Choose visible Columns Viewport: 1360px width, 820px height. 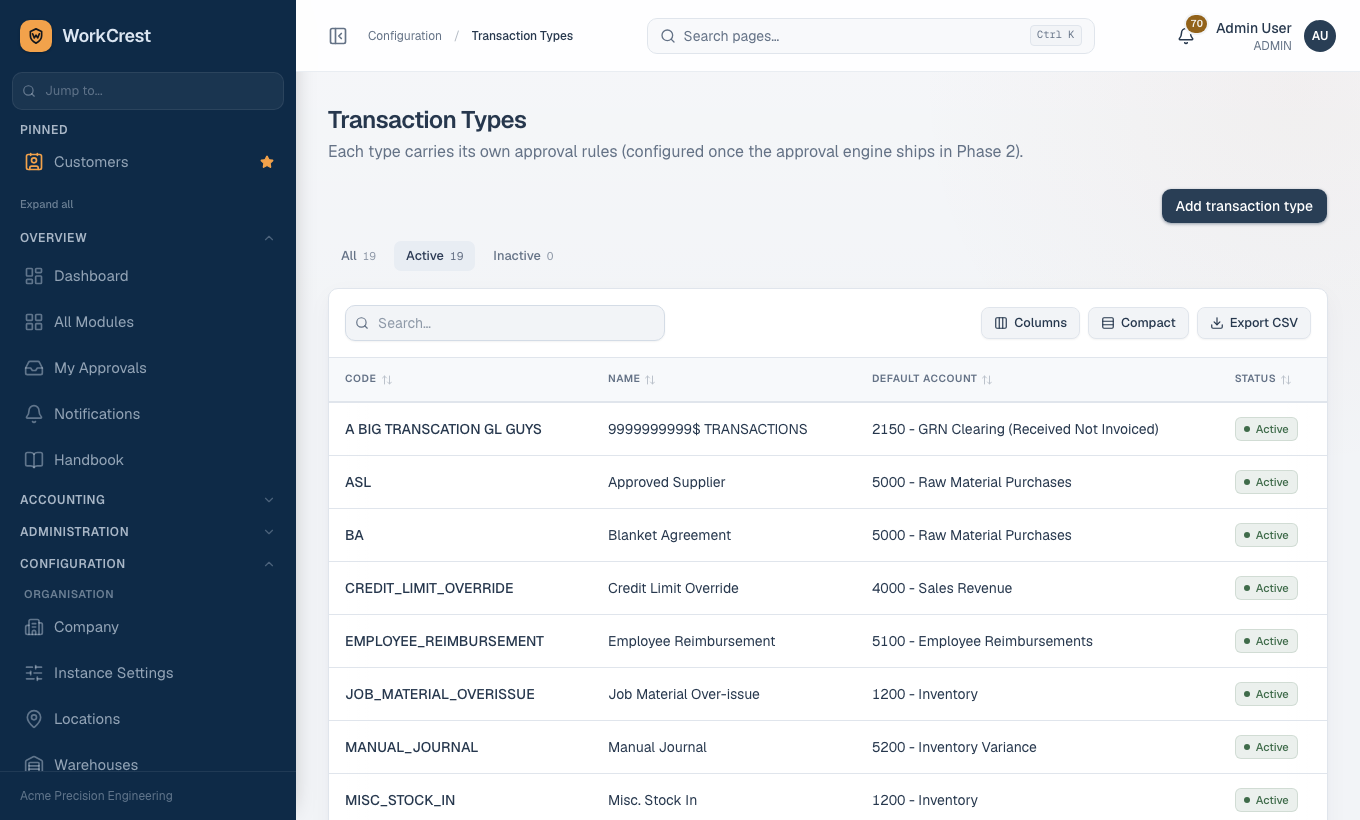[1030, 323]
